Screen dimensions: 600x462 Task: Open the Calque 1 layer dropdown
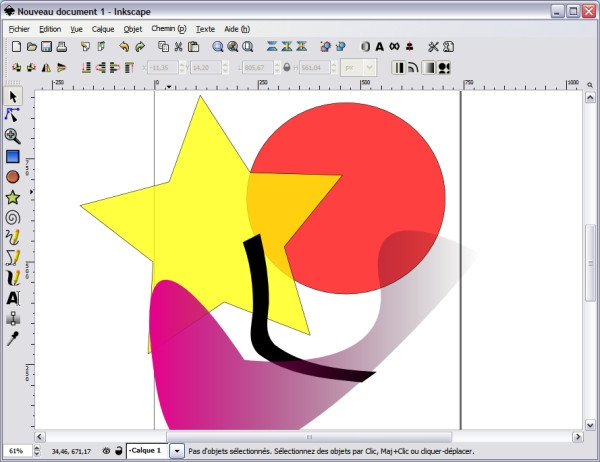tap(177, 451)
